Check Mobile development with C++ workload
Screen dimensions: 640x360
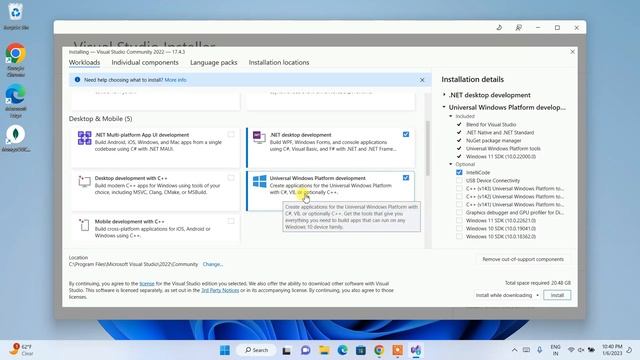(x=231, y=221)
